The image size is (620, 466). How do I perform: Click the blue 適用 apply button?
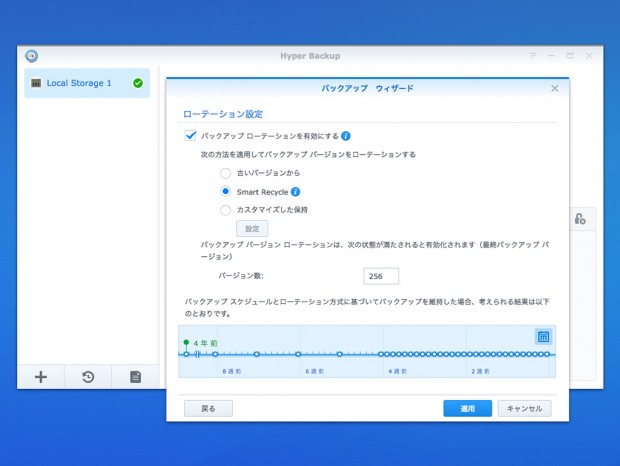pos(467,408)
